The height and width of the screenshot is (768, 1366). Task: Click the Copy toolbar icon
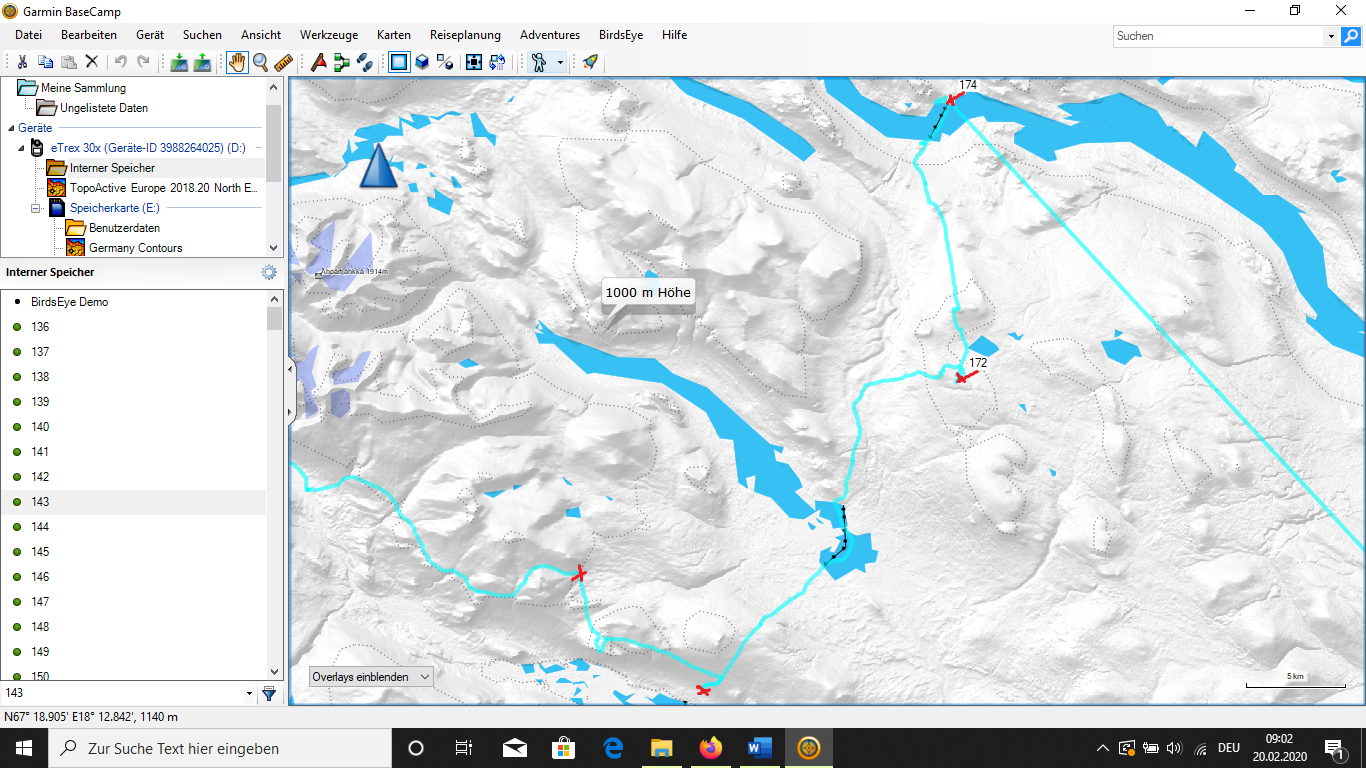[x=45, y=62]
